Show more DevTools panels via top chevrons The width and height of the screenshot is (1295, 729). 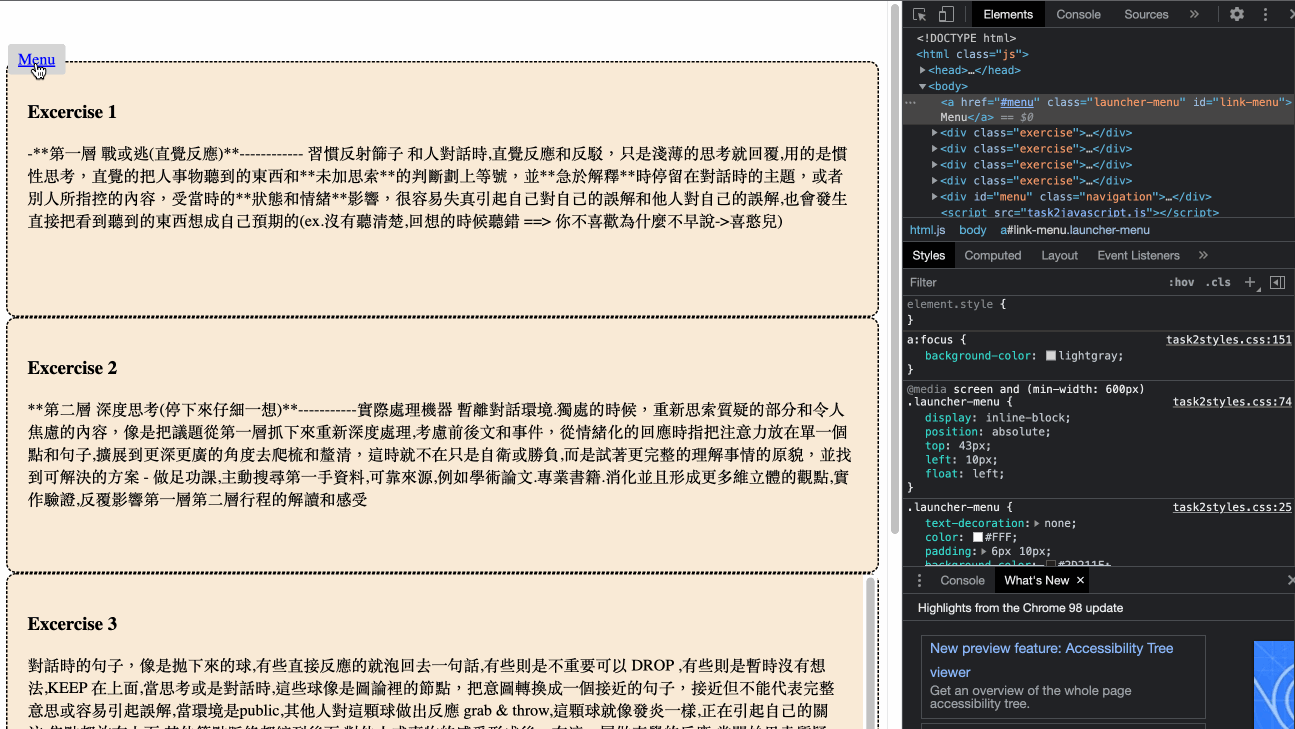1194,14
